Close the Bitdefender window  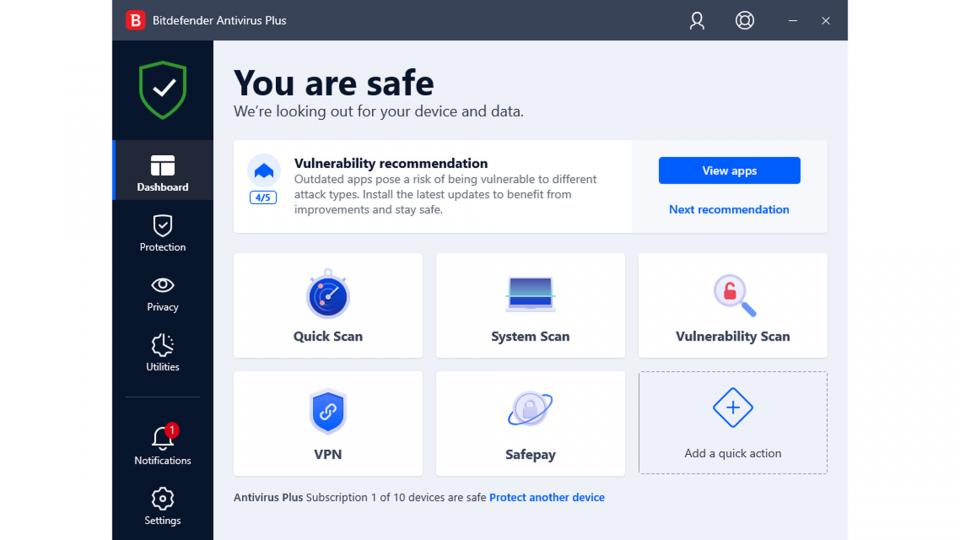coord(825,20)
